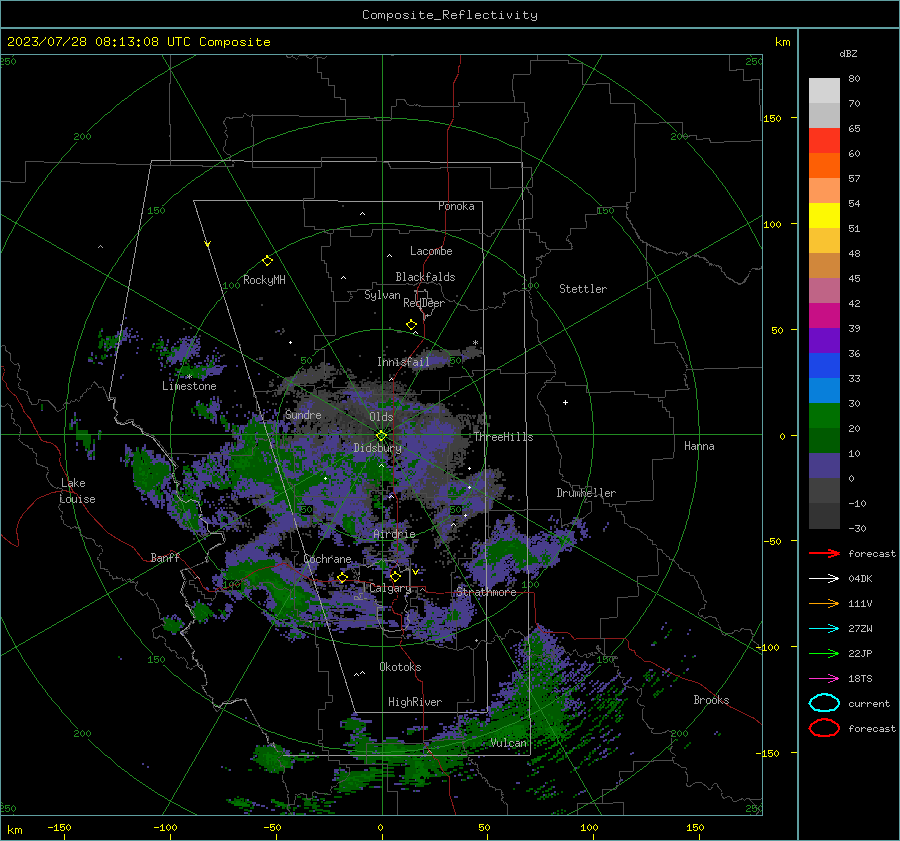The width and height of the screenshot is (900, 841).
Task: Select the red 65 dBZ color swatch
Action: click(x=824, y=140)
